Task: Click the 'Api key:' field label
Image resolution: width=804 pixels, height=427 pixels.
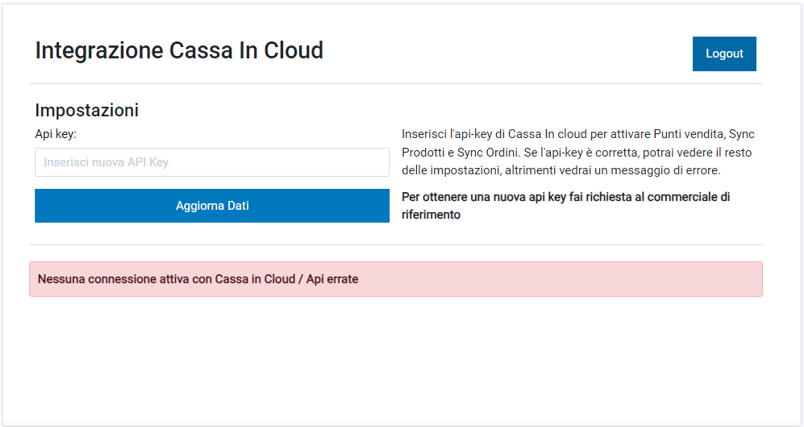Action: [56, 134]
